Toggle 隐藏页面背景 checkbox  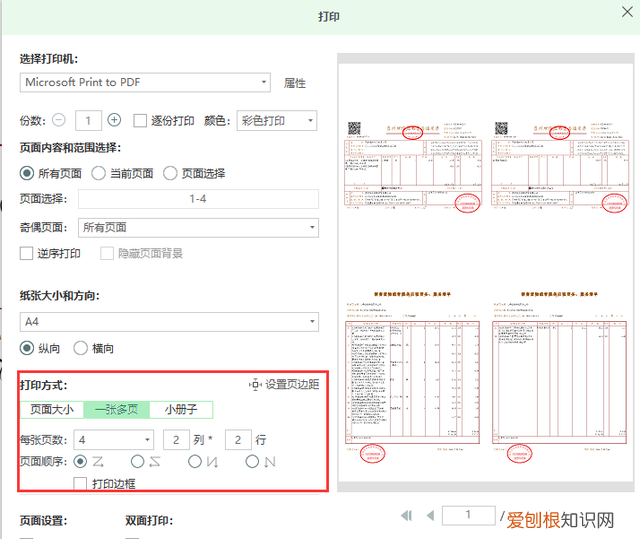click(x=107, y=253)
